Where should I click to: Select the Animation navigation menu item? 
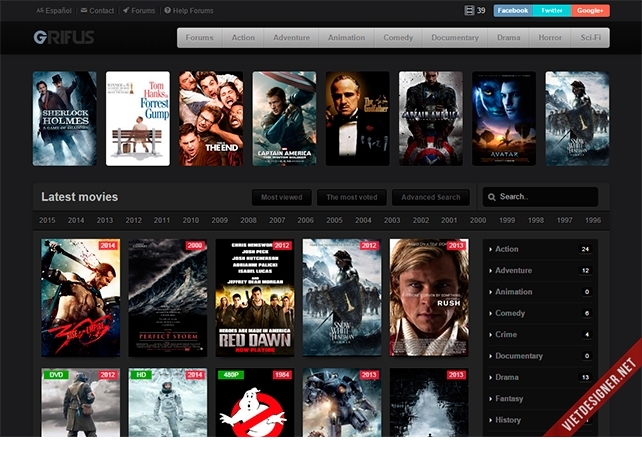pyautogui.click(x=346, y=38)
